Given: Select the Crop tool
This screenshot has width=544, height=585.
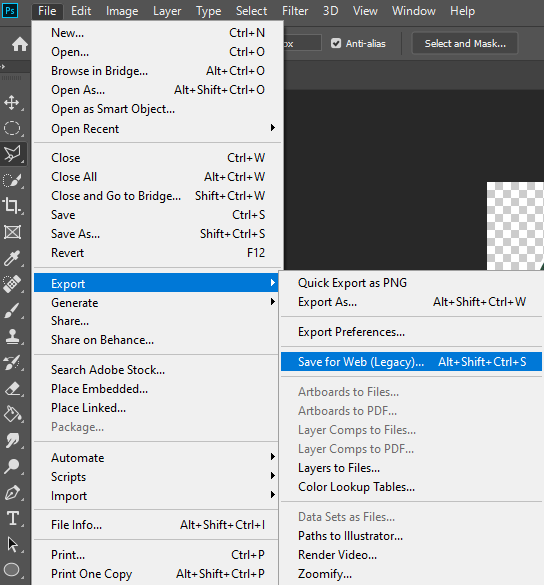Looking at the screenshot, I should pyautogui.click(x=12, y=206).
